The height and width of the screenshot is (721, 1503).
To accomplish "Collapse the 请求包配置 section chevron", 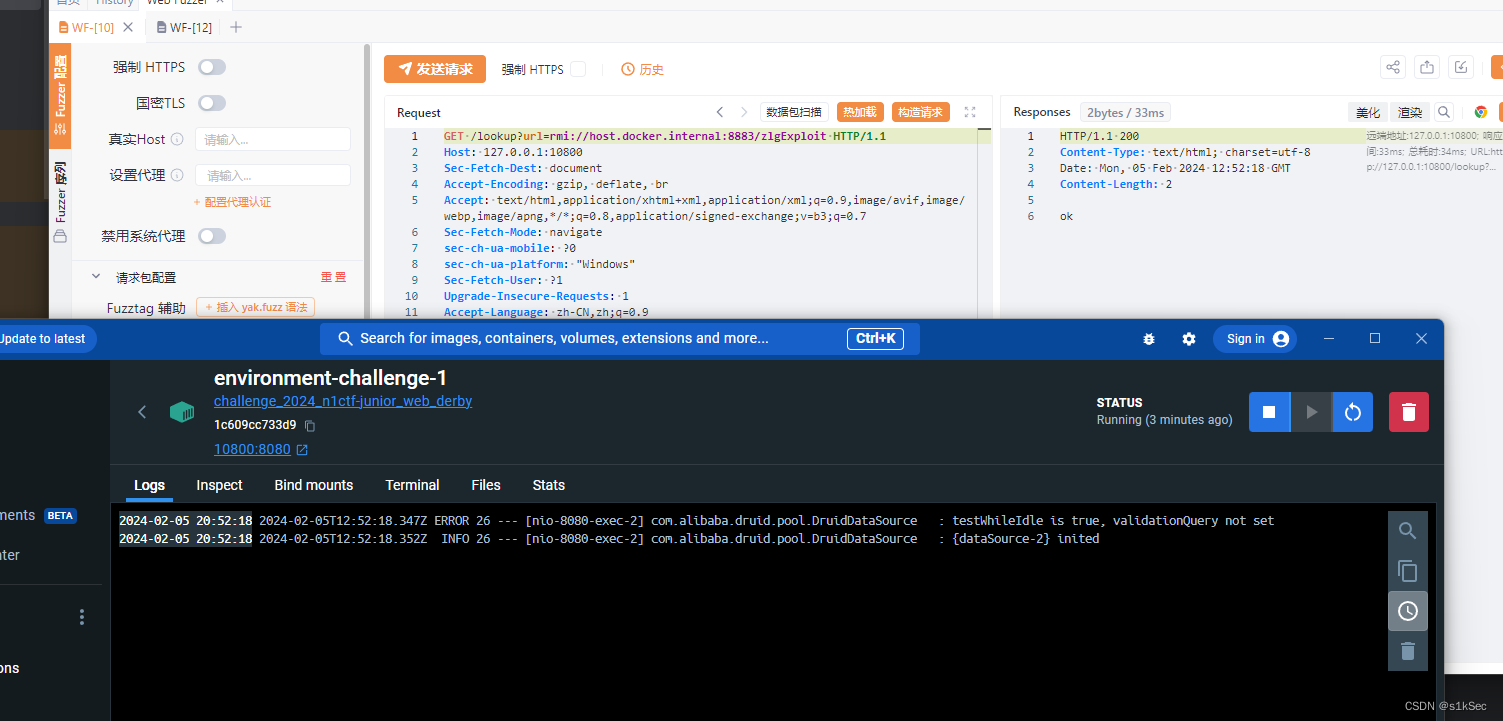I will (x=96, y=277).
